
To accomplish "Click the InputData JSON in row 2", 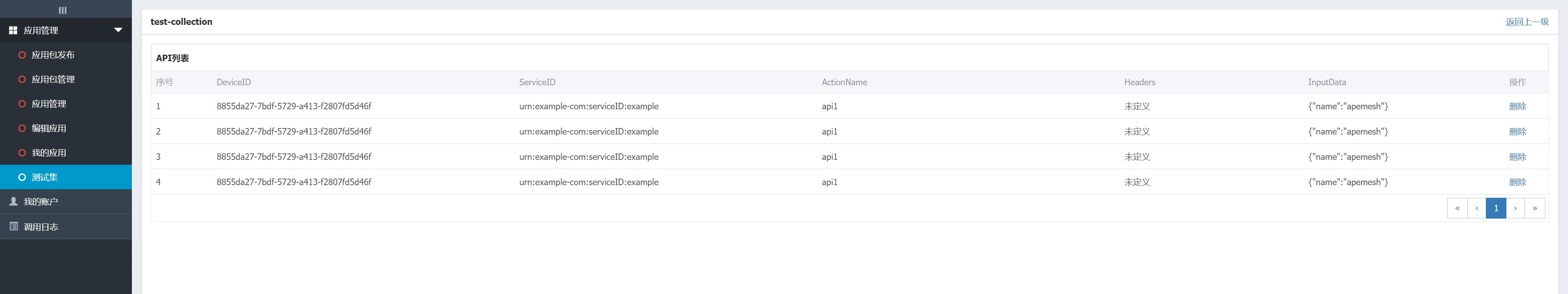I will [1348, 131].
